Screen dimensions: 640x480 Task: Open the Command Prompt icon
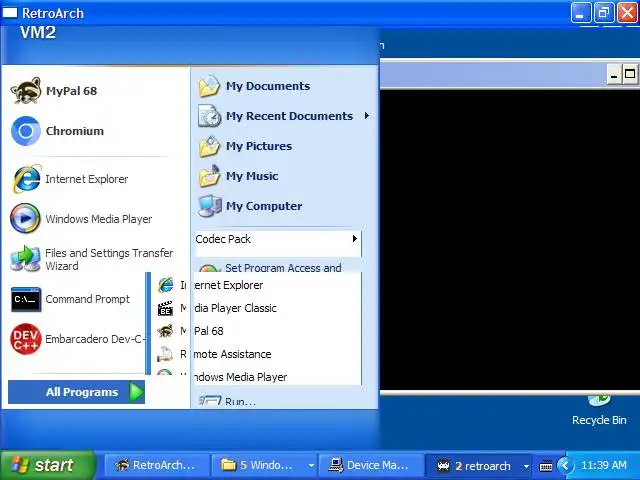click(x=26, y=299)
